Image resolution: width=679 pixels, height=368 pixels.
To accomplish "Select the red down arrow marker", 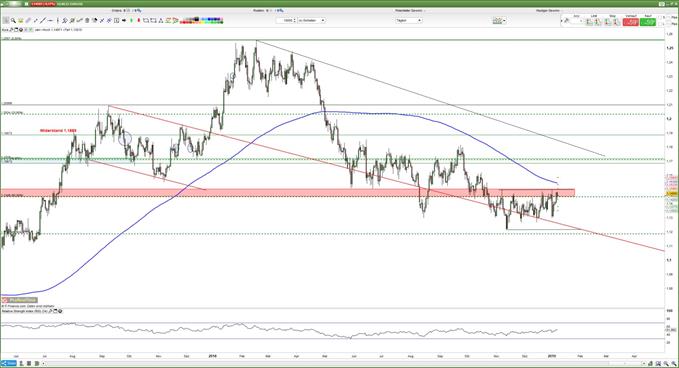I will pos(139,20).
